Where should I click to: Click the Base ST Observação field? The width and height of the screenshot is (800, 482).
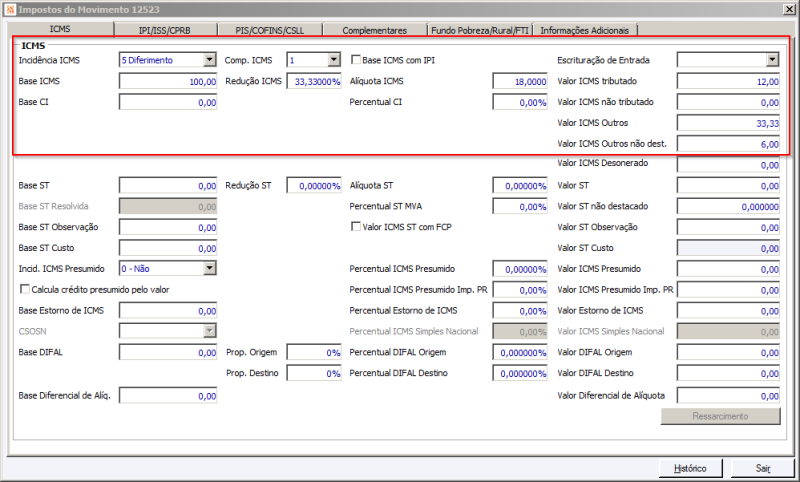(x=168, y=227)
